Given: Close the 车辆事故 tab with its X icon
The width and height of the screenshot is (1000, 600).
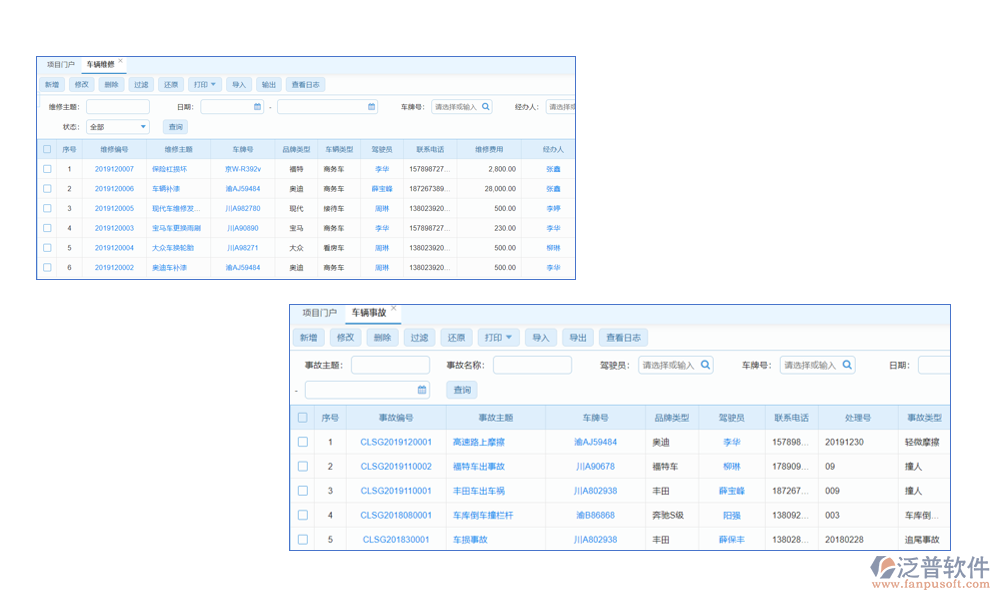Looking at the screenshot, I should [393, 309].
